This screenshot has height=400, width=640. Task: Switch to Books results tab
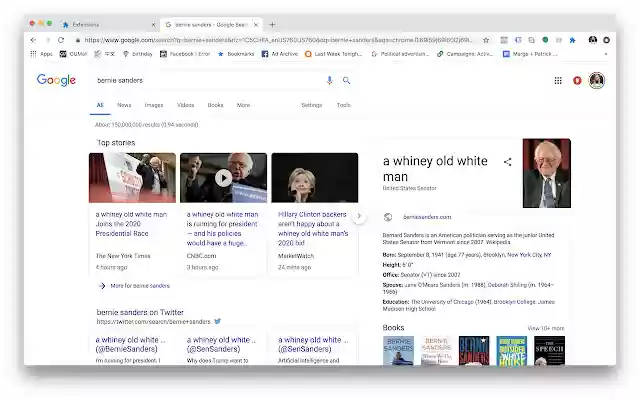coord(215,105)
